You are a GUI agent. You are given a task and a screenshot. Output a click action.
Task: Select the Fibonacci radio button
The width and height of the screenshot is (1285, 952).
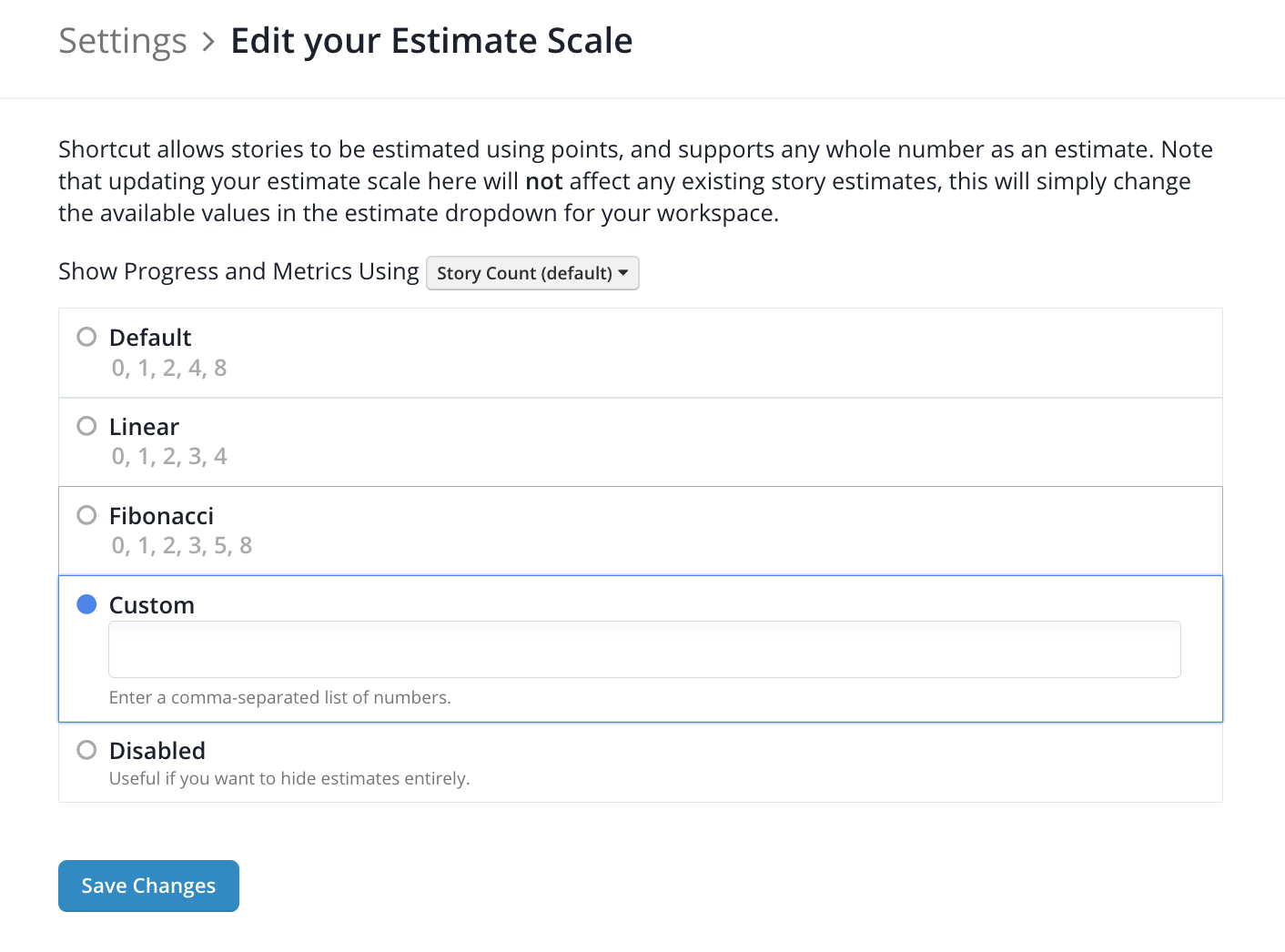[x=86, y=515]
